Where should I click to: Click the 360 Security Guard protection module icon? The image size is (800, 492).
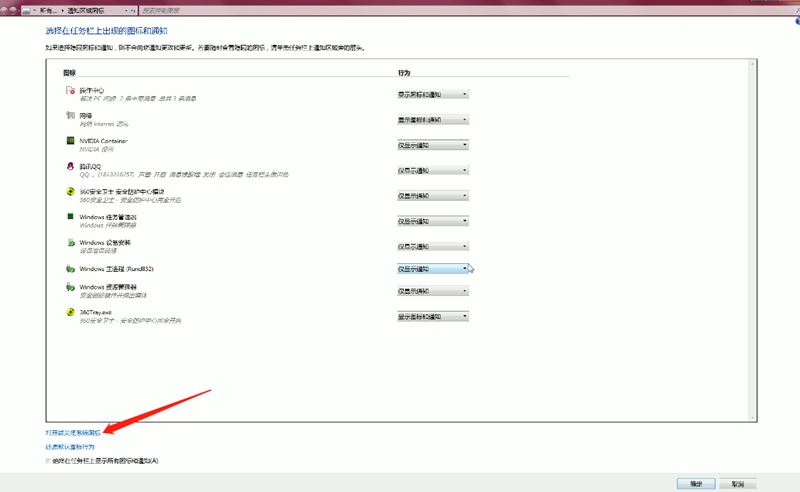pyautogui.click(x=70, y=191)
